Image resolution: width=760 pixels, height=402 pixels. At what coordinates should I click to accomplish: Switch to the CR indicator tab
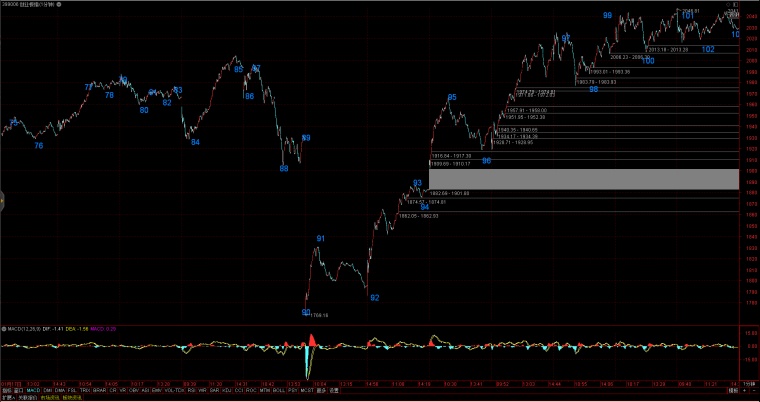pos(113,390)
